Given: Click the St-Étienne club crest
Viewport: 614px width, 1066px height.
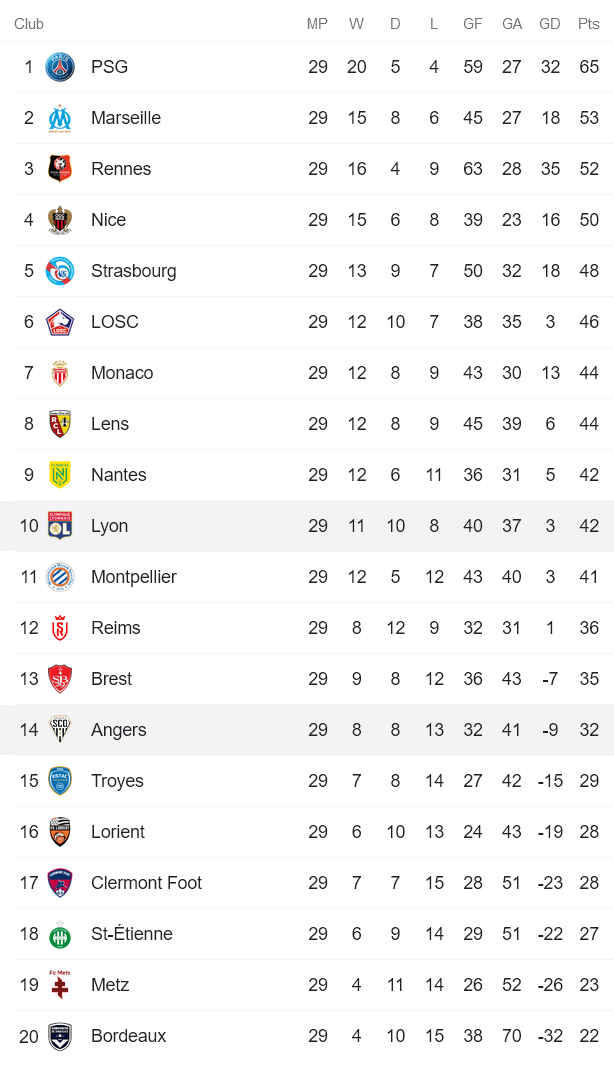Looking at the screenshot, I should pos(59,934).
